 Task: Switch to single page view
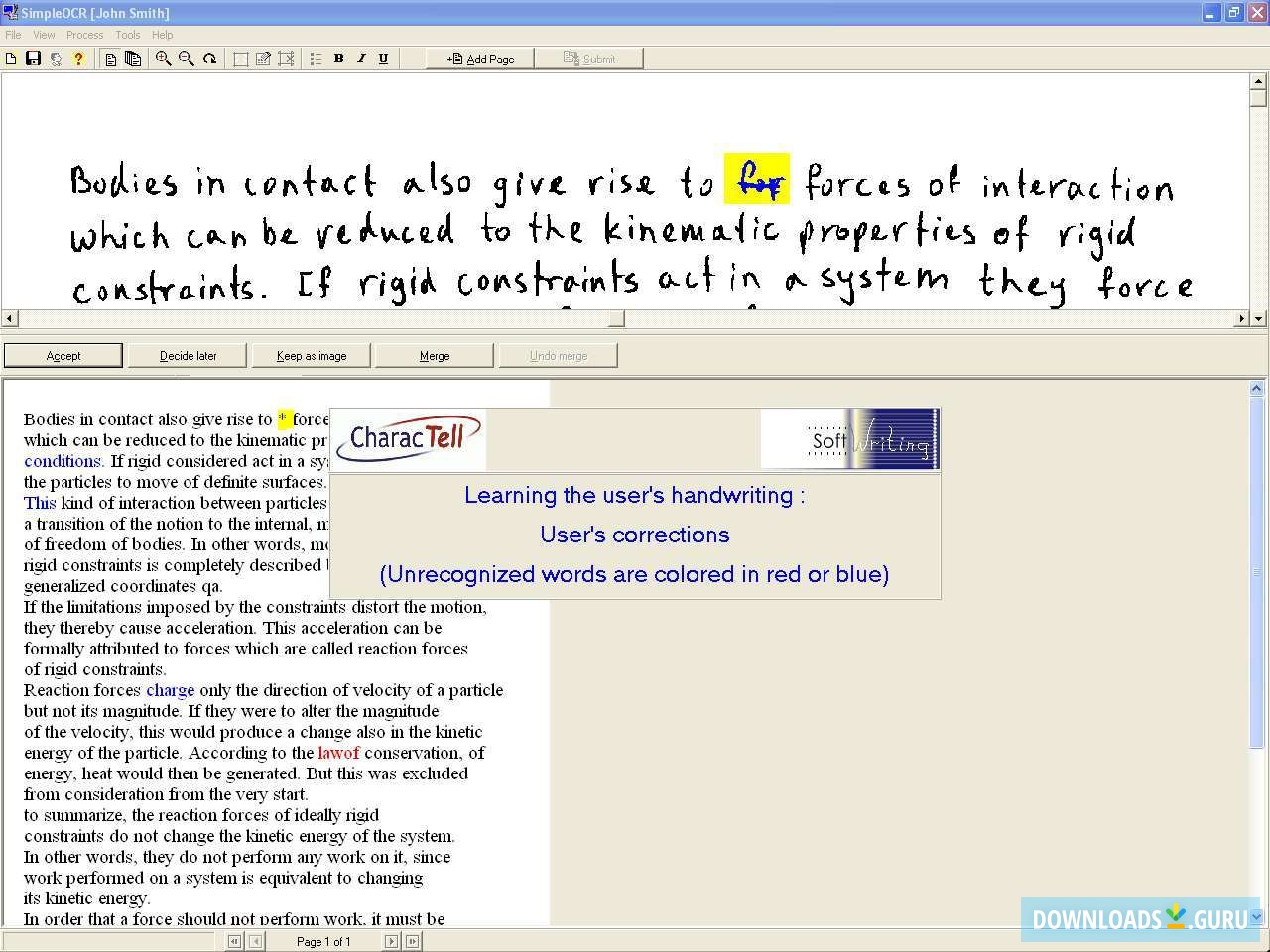111,58
